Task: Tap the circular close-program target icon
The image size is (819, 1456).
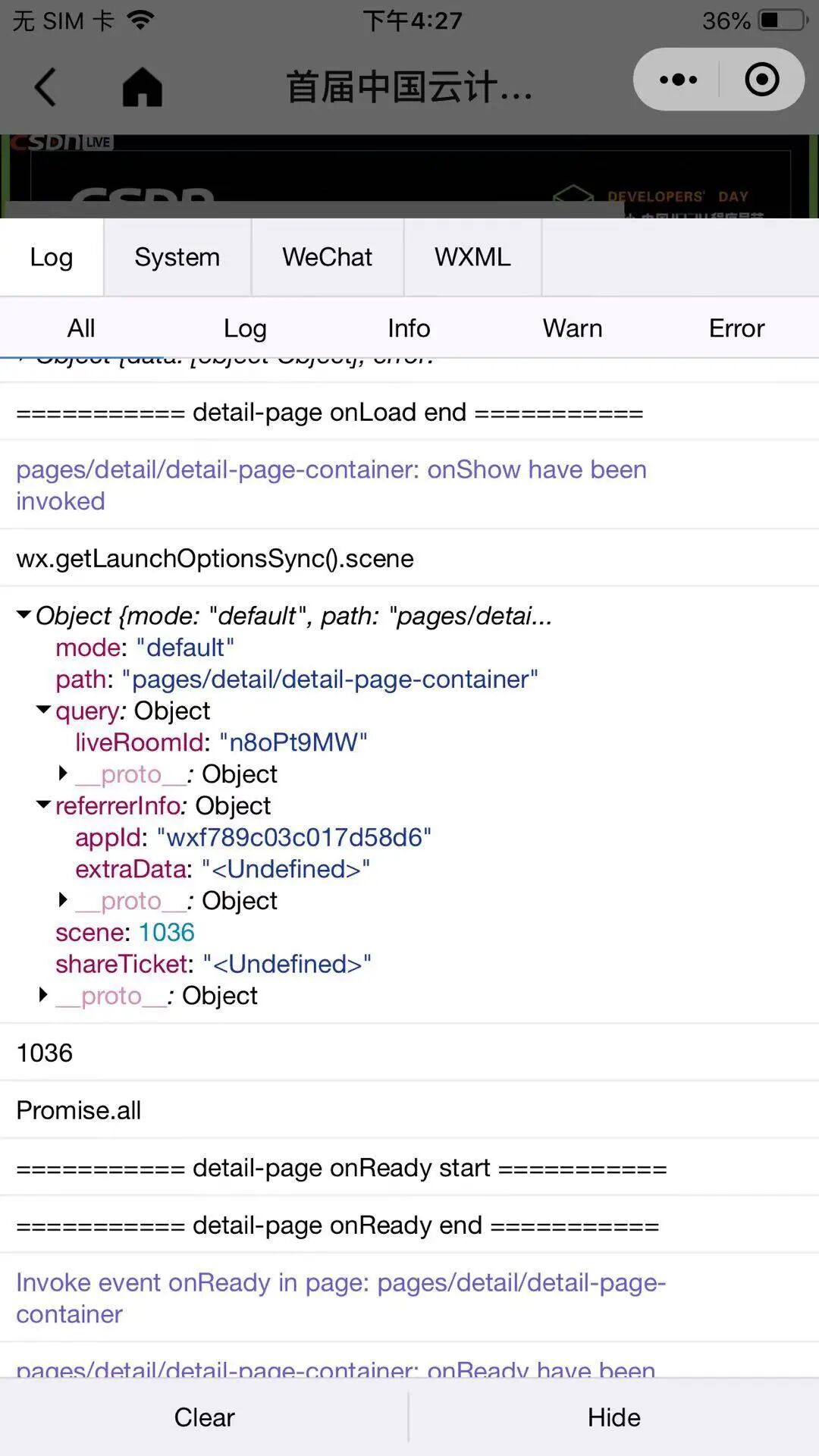Action: [x=761, y=80]
